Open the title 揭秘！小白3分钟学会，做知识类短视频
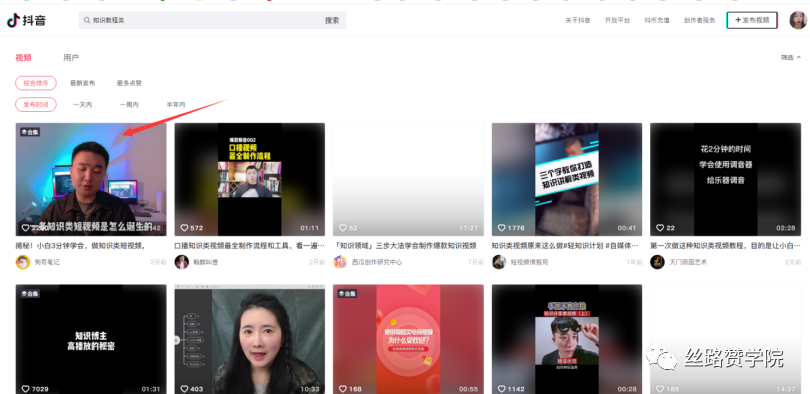This screenshot has height=394, width=810. click(81, 245)
